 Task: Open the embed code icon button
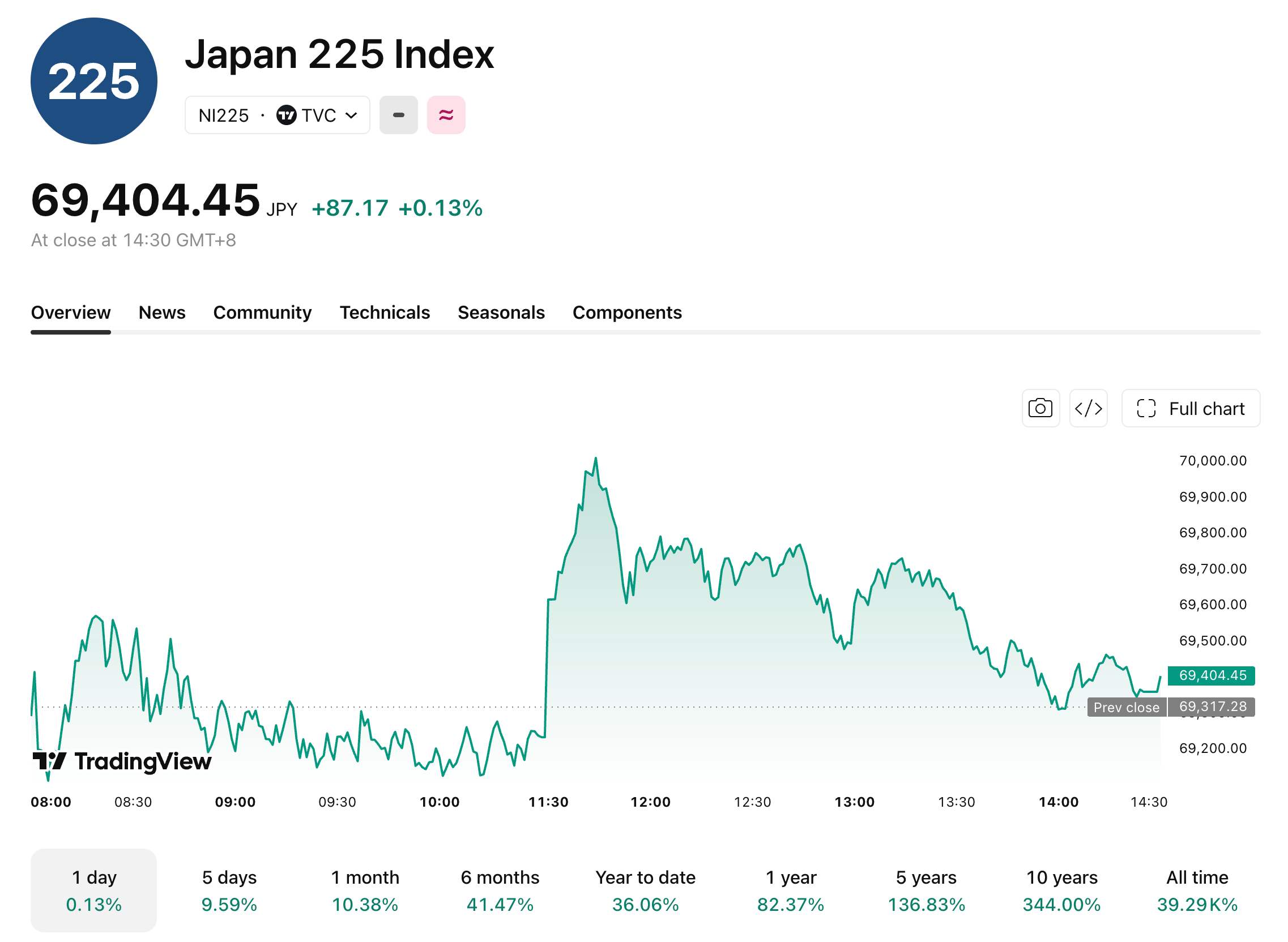tap(1089, 408)
